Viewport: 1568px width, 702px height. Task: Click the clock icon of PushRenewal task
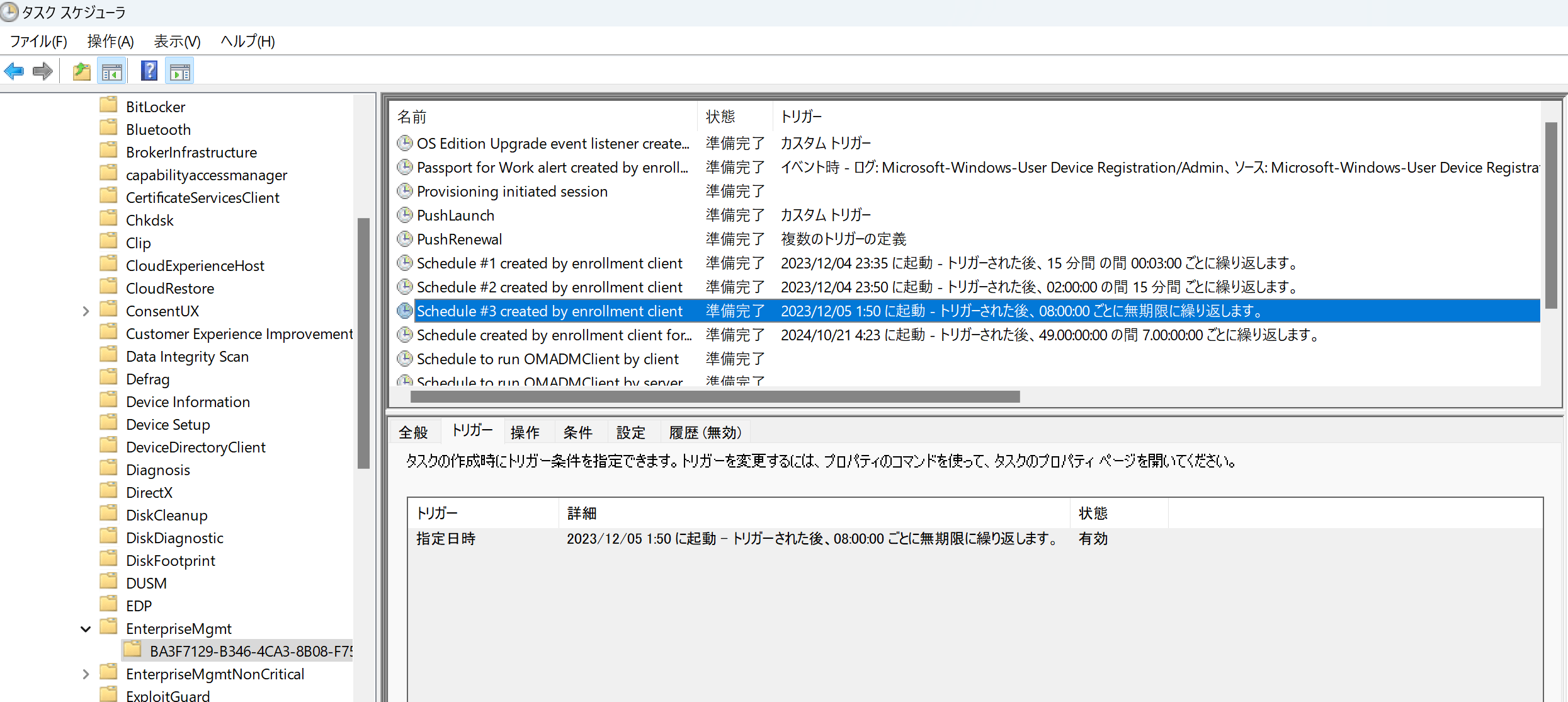click(x=404, y=239)
